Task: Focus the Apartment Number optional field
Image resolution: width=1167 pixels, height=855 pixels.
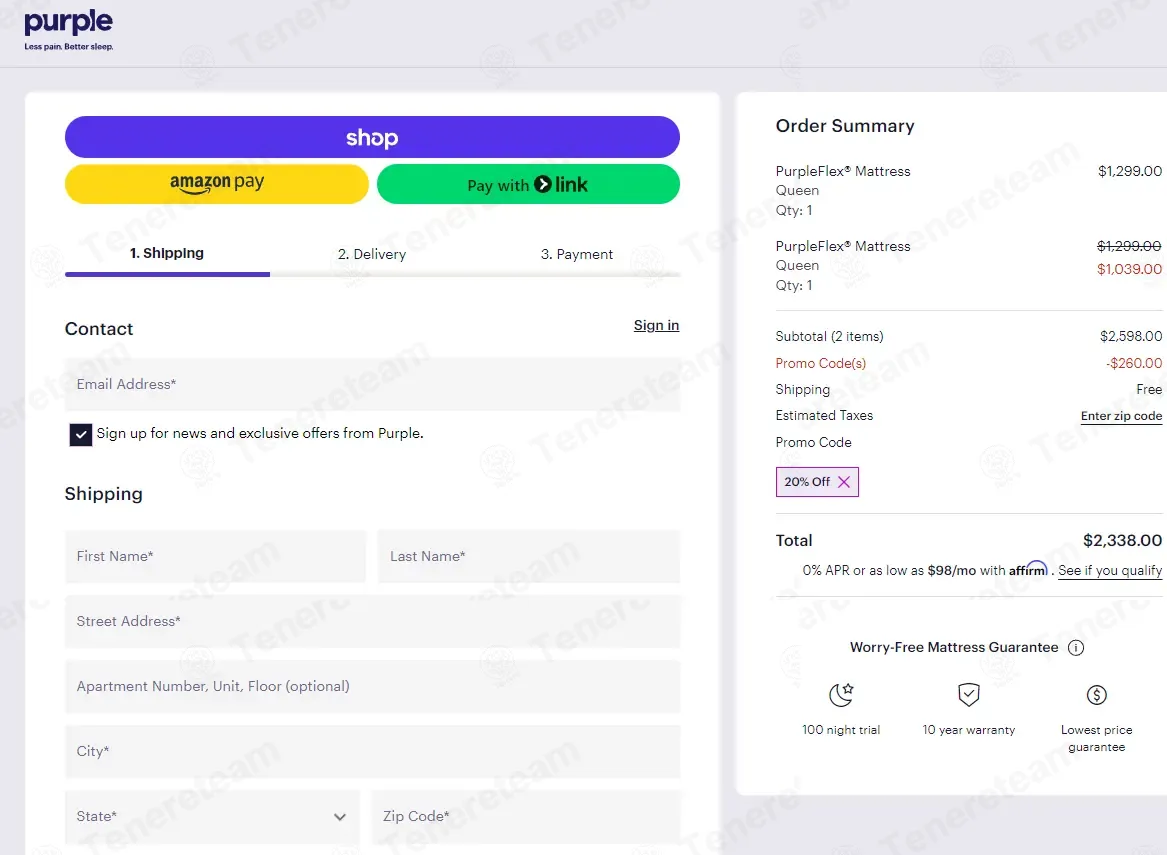Action: [372, 686]
